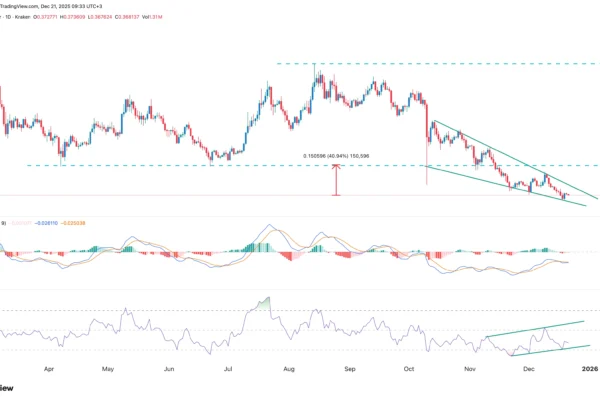Click the red price range measurement arrow

click(x=336, y=180)
